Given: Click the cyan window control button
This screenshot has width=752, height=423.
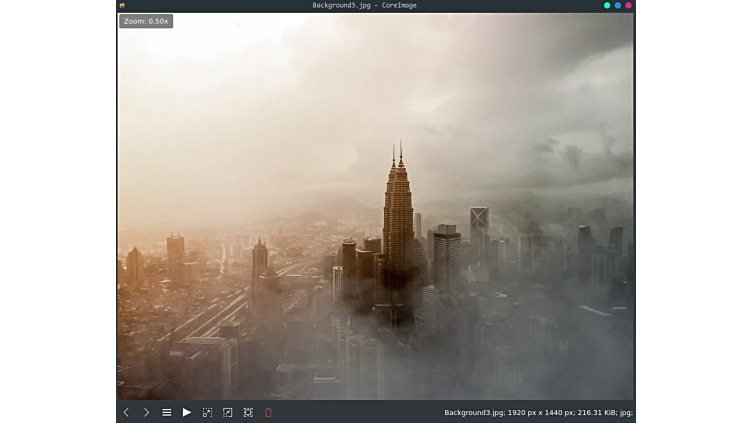Looking at the screenshot, I should click(607, 6).
